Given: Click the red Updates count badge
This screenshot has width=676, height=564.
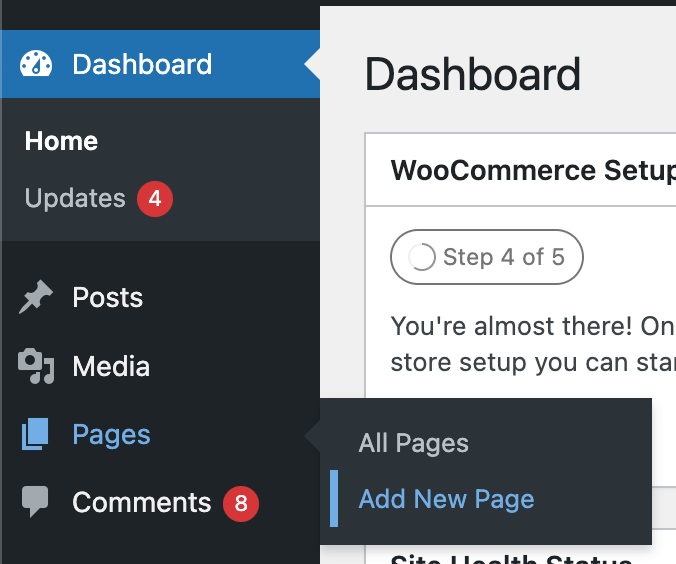Looking at the screenshot, I should [x=155, y=198].
